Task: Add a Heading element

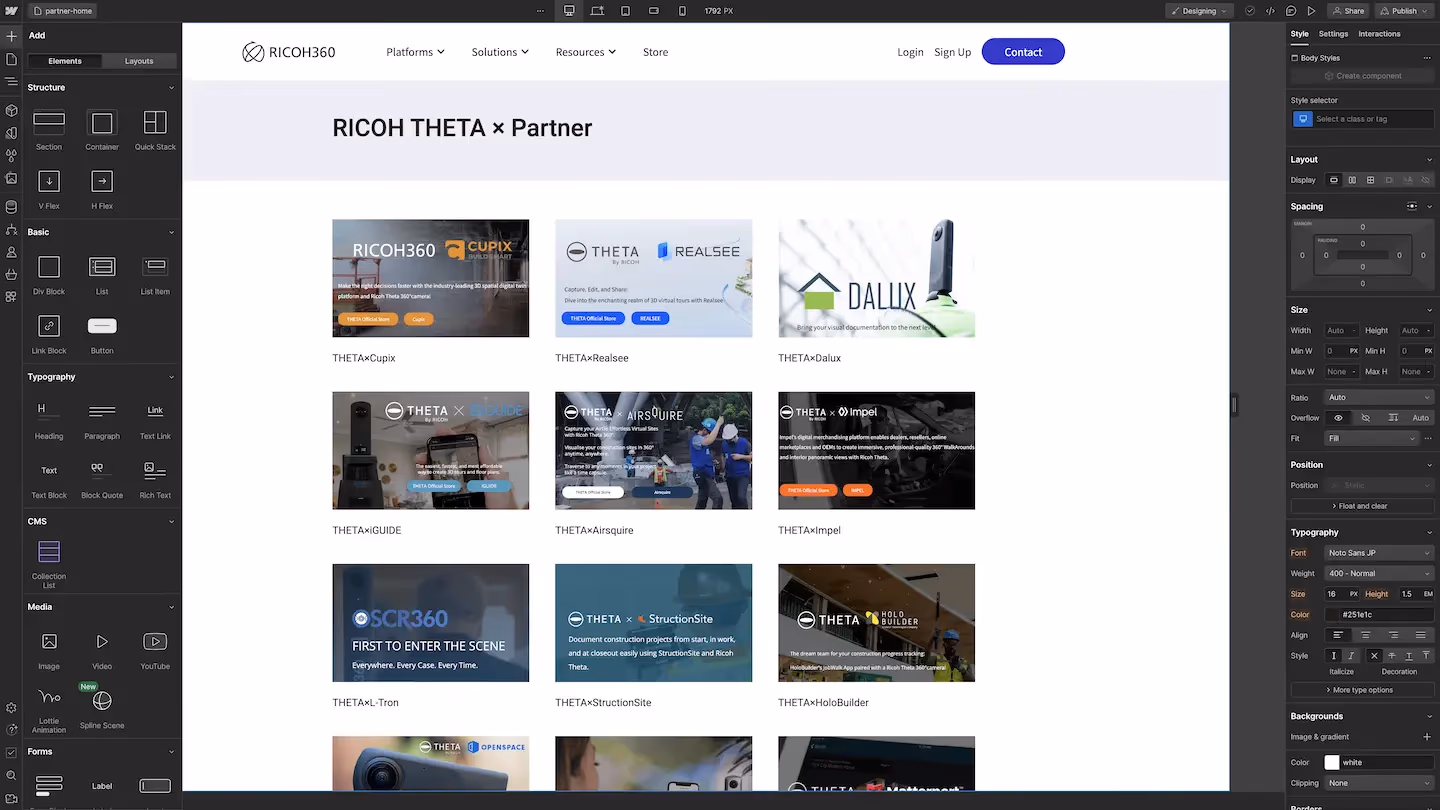Action: [49, 419]
